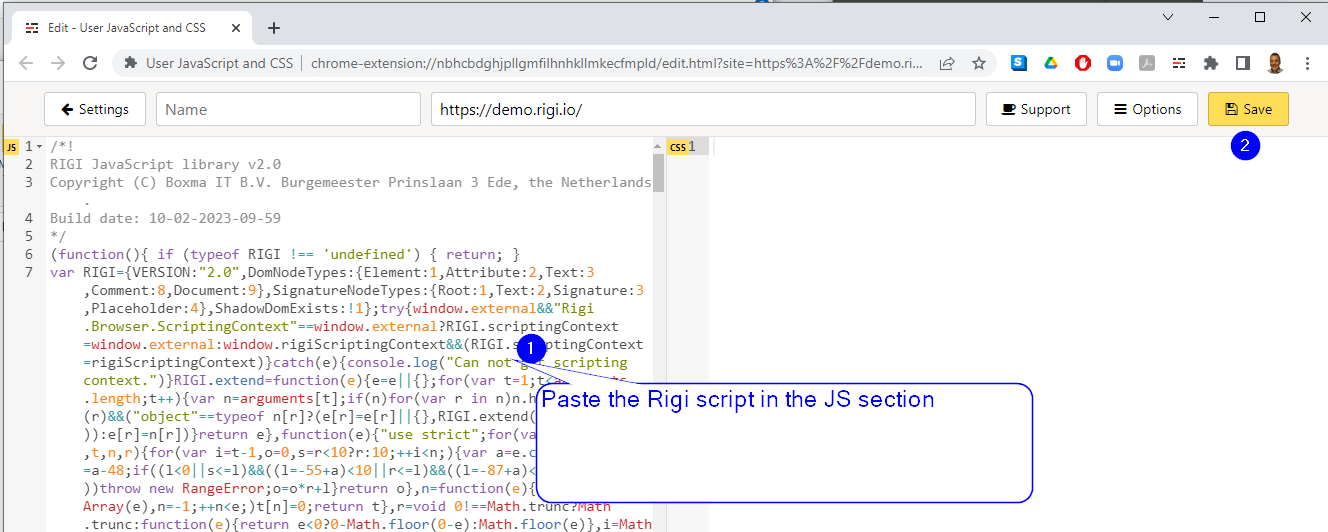
Task: Click code line 6 starting with (function(){
Action: click(x=285, y=254)
